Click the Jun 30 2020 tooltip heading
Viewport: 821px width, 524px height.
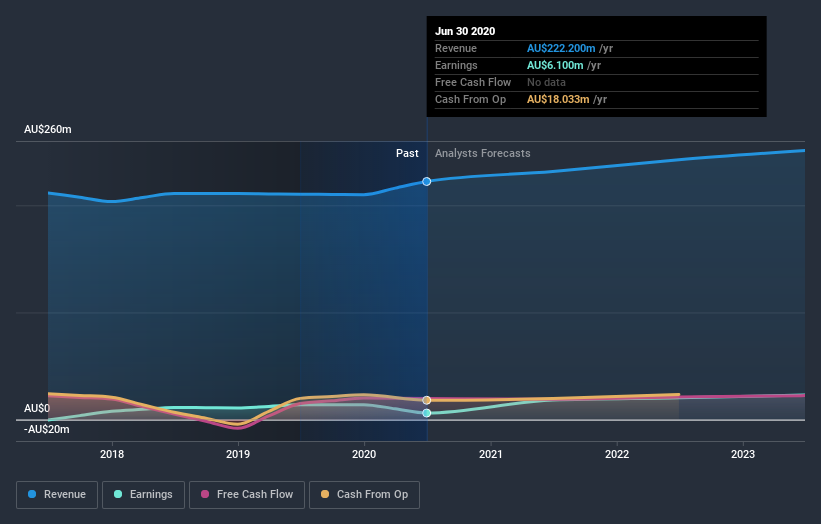pos(465,31)
